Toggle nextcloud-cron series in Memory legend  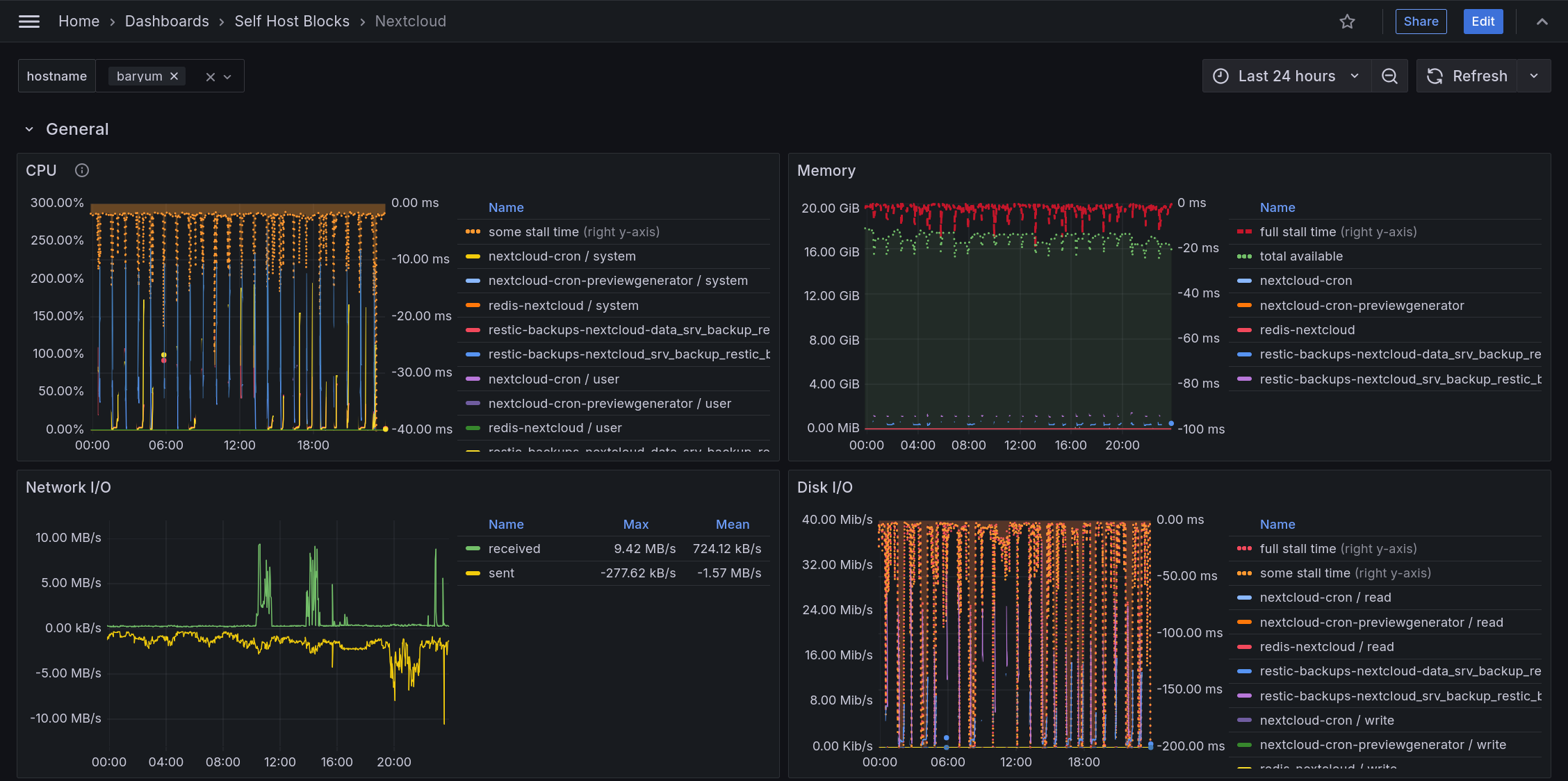click(x=1306, y=281)
